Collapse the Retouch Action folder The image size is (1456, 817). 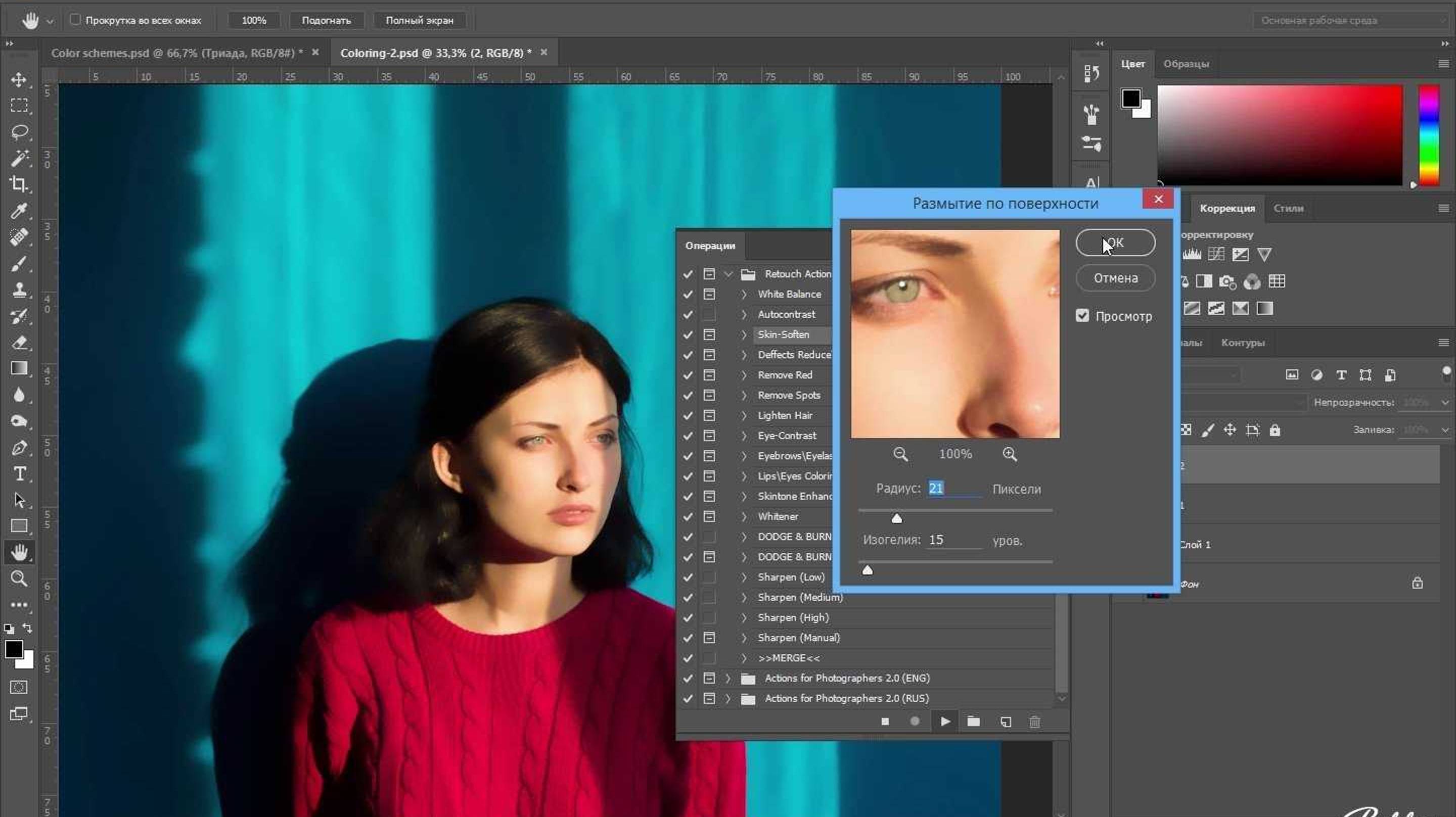point(729,274)
